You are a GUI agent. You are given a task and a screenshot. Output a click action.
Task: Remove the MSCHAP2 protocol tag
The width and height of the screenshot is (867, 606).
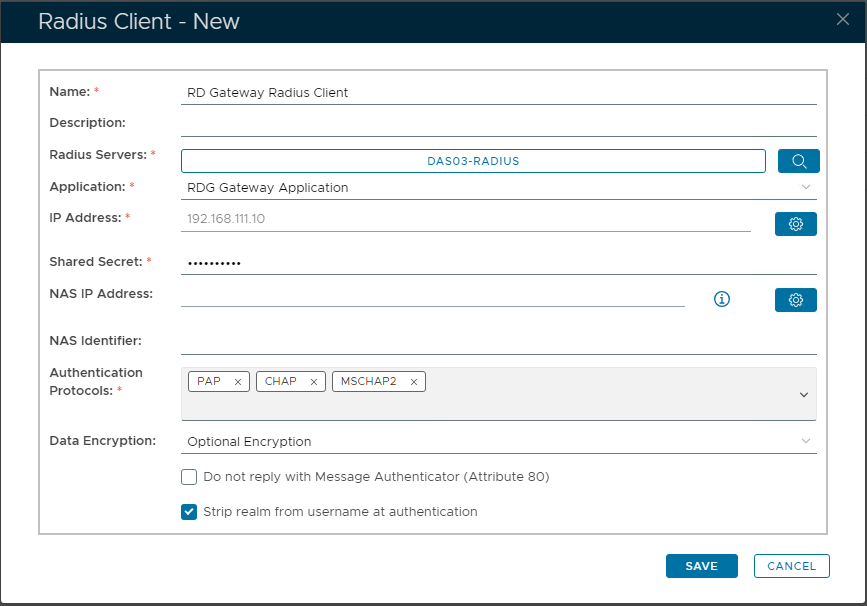pos(414,382)
